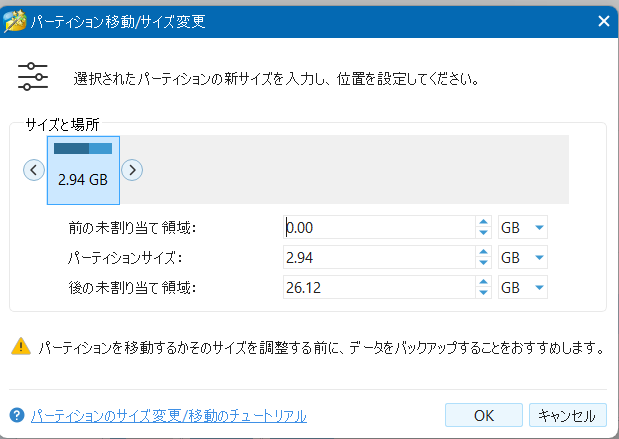Open the パーティションのサイズ変更/移動のチュートリアル link
Viewport: 619px width, 439px height.
pos(168,415)
